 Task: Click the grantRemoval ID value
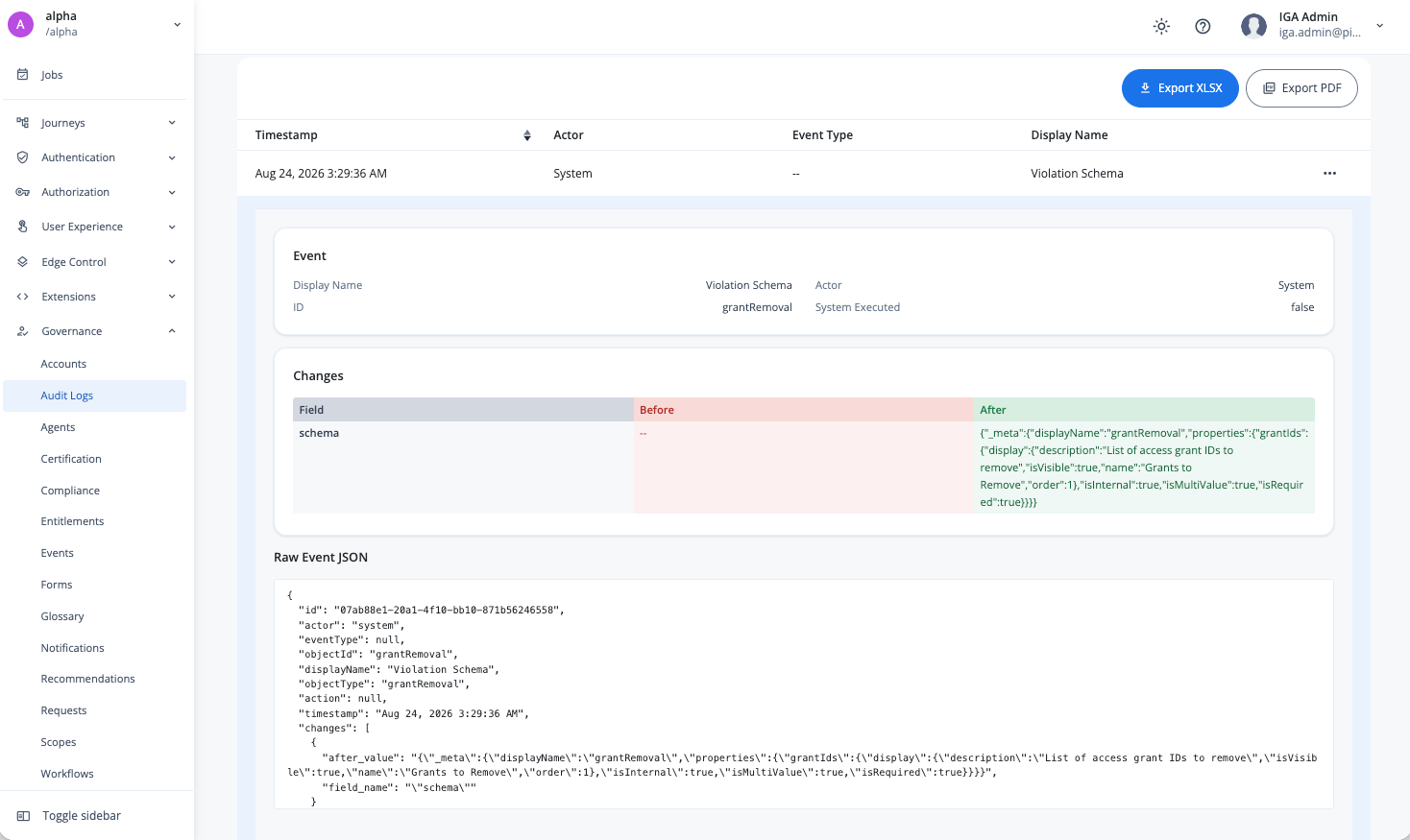[x=757, y=307]
